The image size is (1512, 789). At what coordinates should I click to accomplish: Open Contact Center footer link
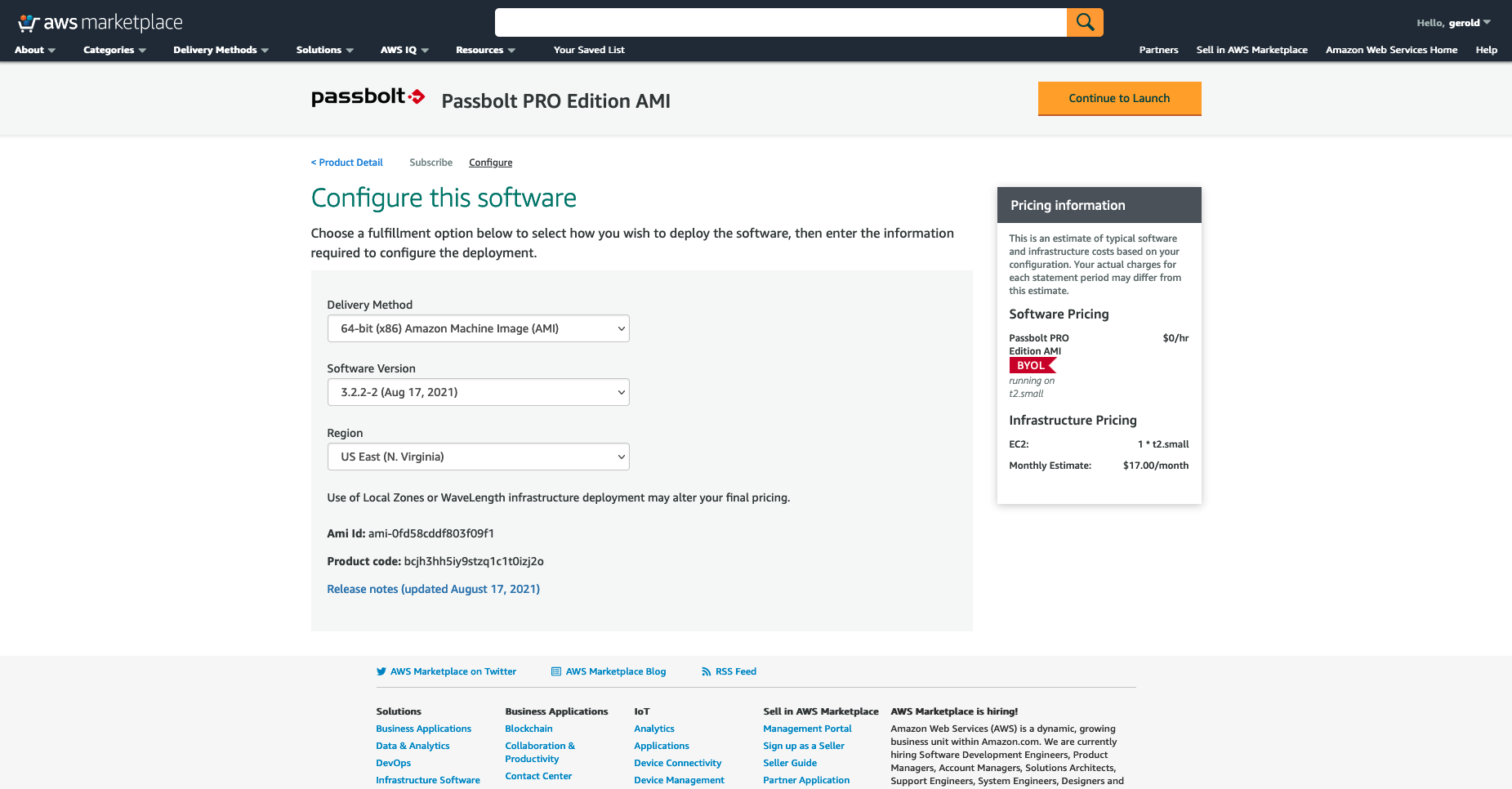coord(538,776)
